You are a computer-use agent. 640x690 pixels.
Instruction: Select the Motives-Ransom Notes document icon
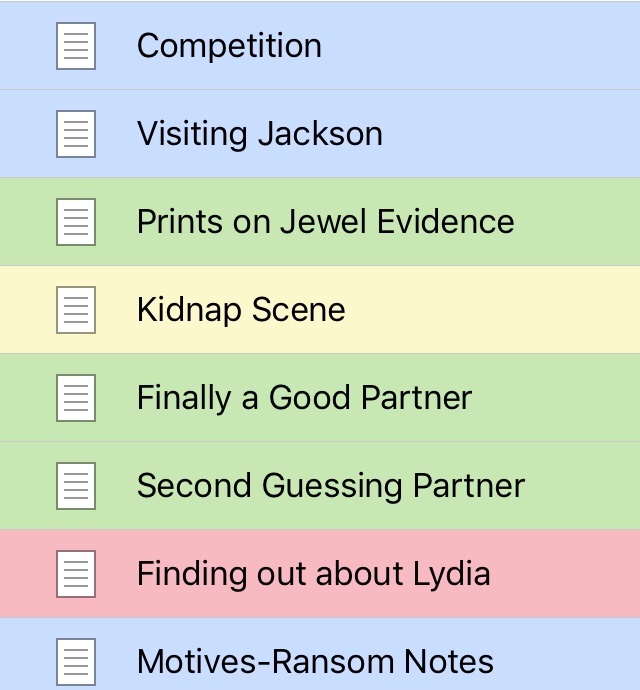(x=76, y=661)
